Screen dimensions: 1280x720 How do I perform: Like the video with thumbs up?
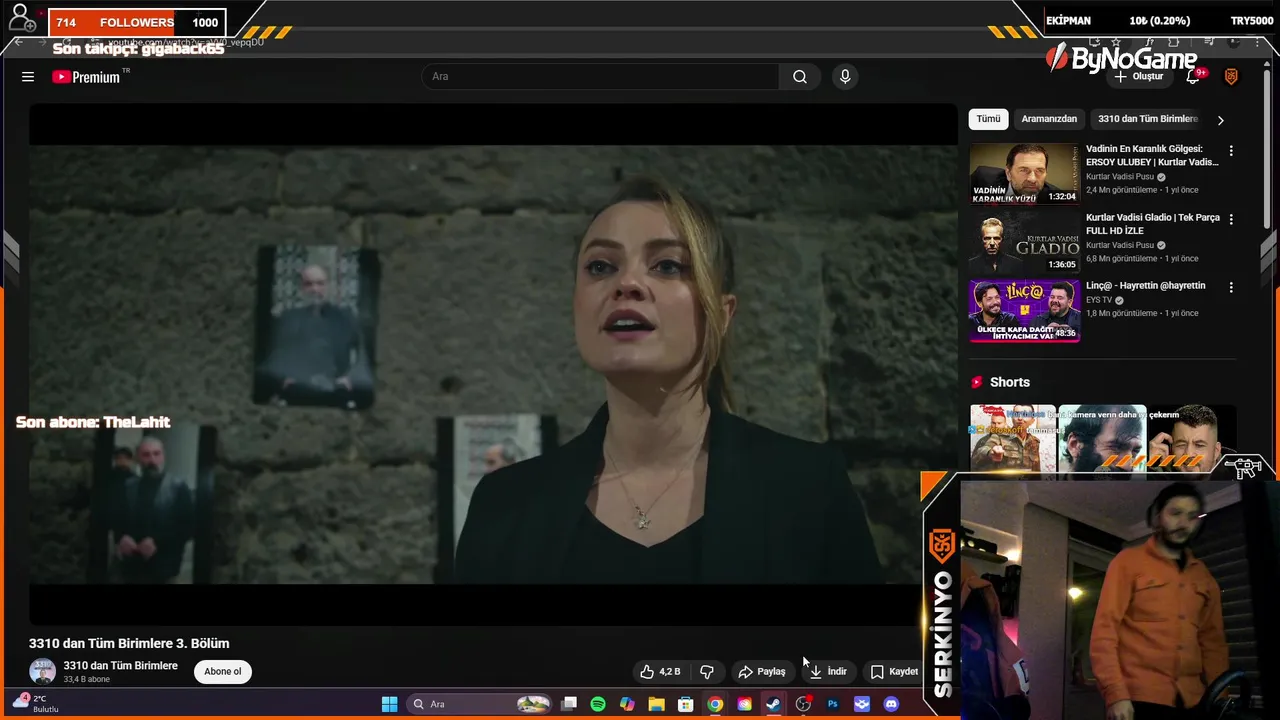click(660, 672)
